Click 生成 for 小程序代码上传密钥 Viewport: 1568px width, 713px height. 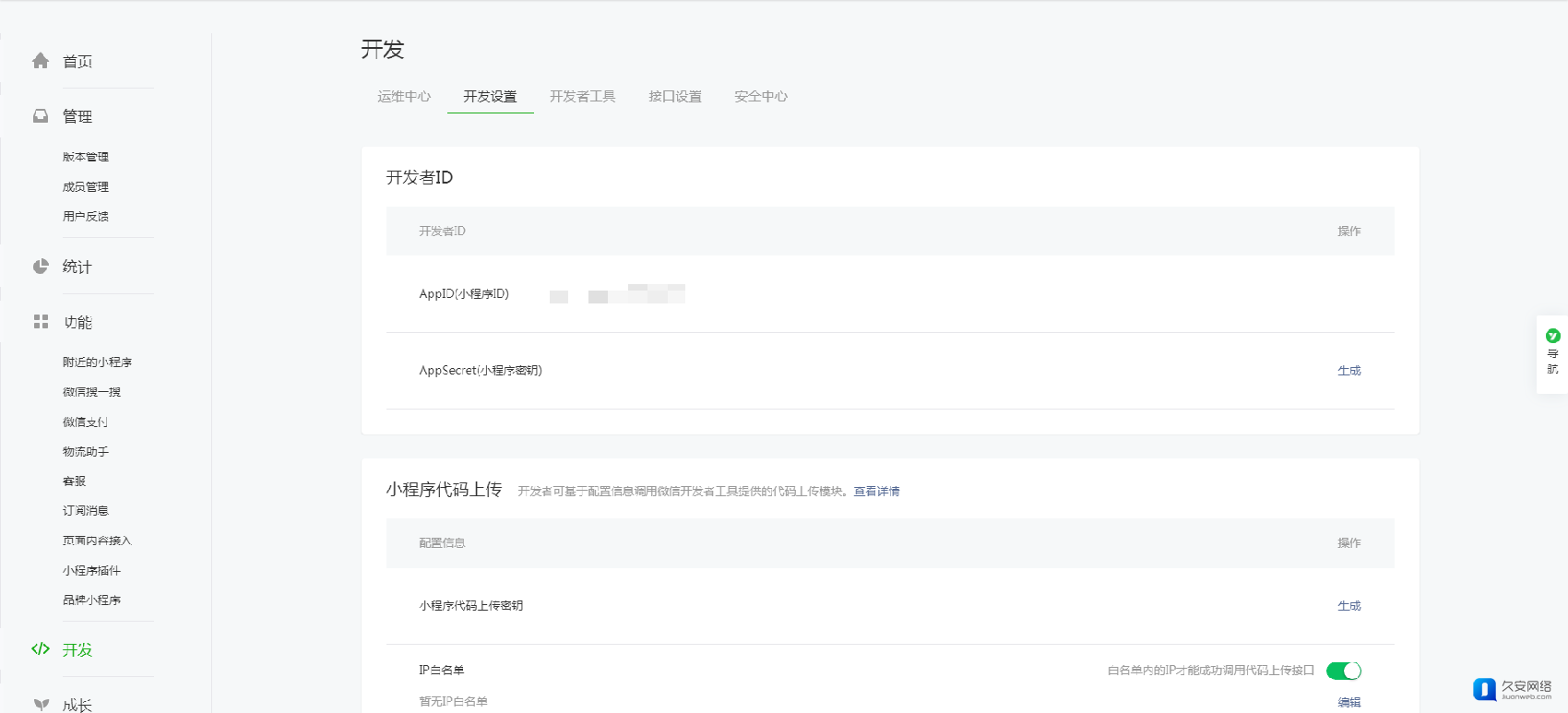pos(1348,606)
